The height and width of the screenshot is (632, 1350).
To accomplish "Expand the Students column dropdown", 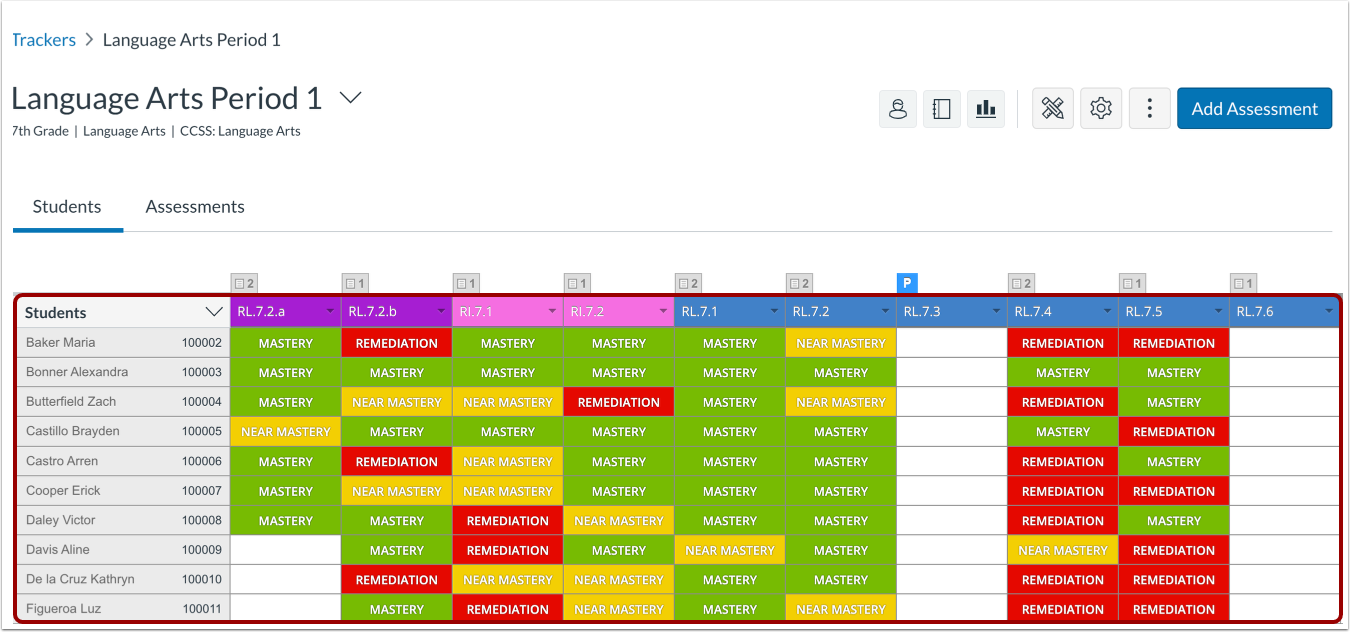I will pos(213,311).
